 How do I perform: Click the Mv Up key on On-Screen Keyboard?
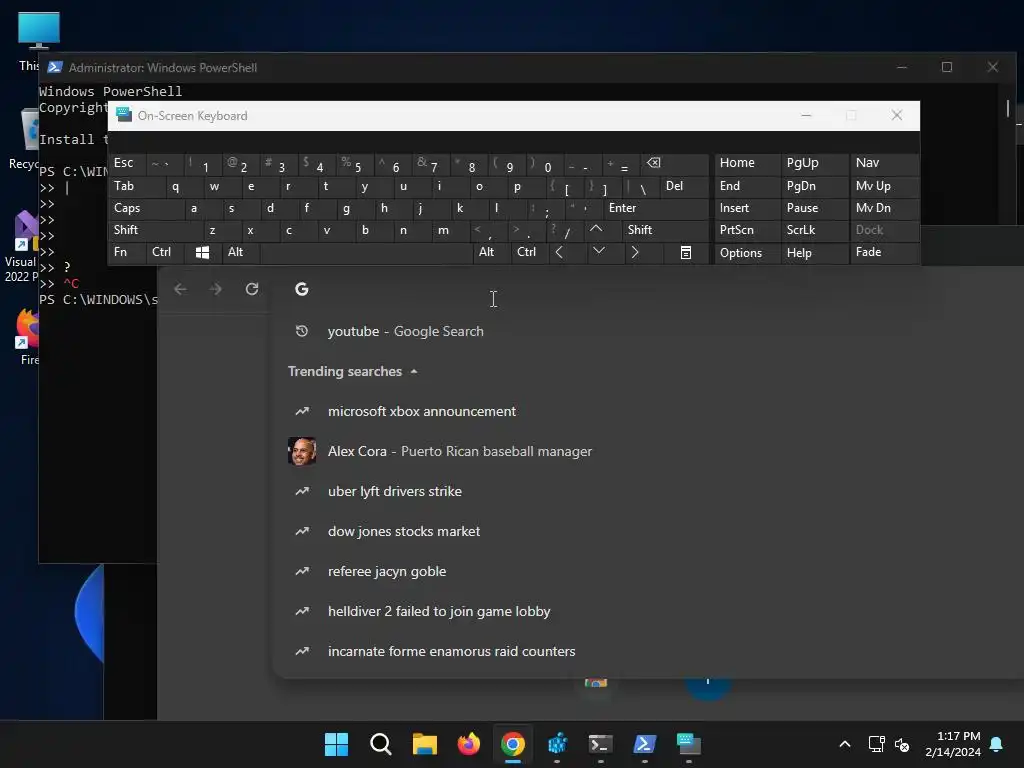(x=884, y=186)
